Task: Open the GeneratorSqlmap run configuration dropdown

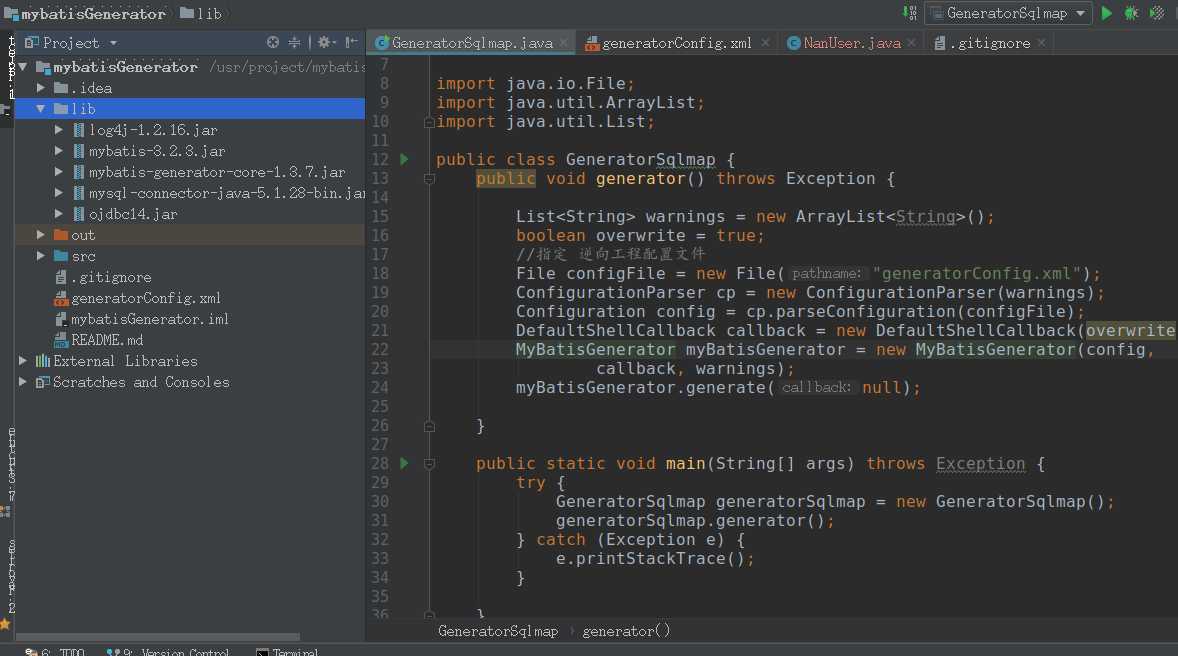Action: [x=1009, y=13]
